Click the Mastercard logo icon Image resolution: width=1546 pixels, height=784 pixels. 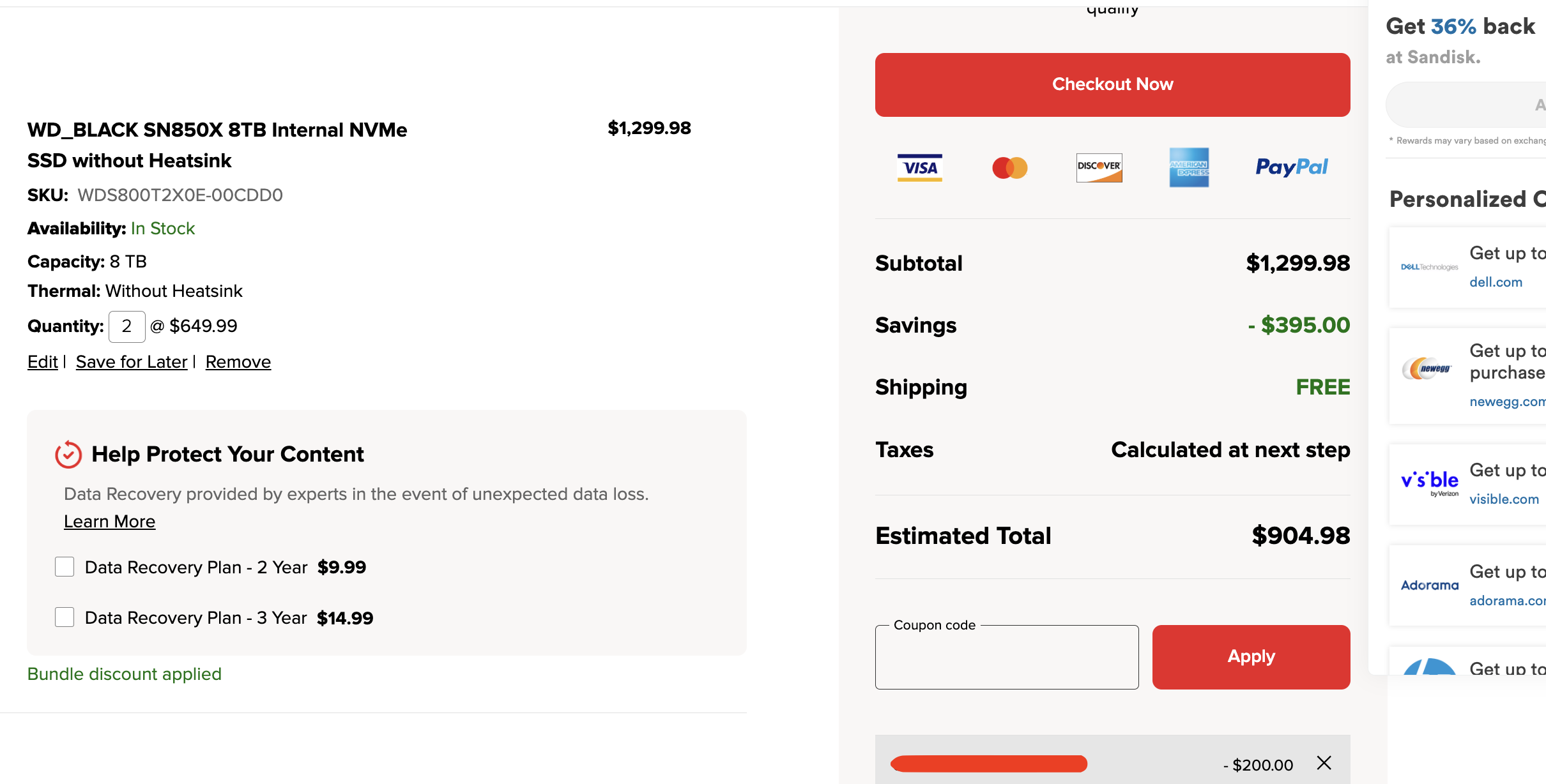coord(1010,168)
